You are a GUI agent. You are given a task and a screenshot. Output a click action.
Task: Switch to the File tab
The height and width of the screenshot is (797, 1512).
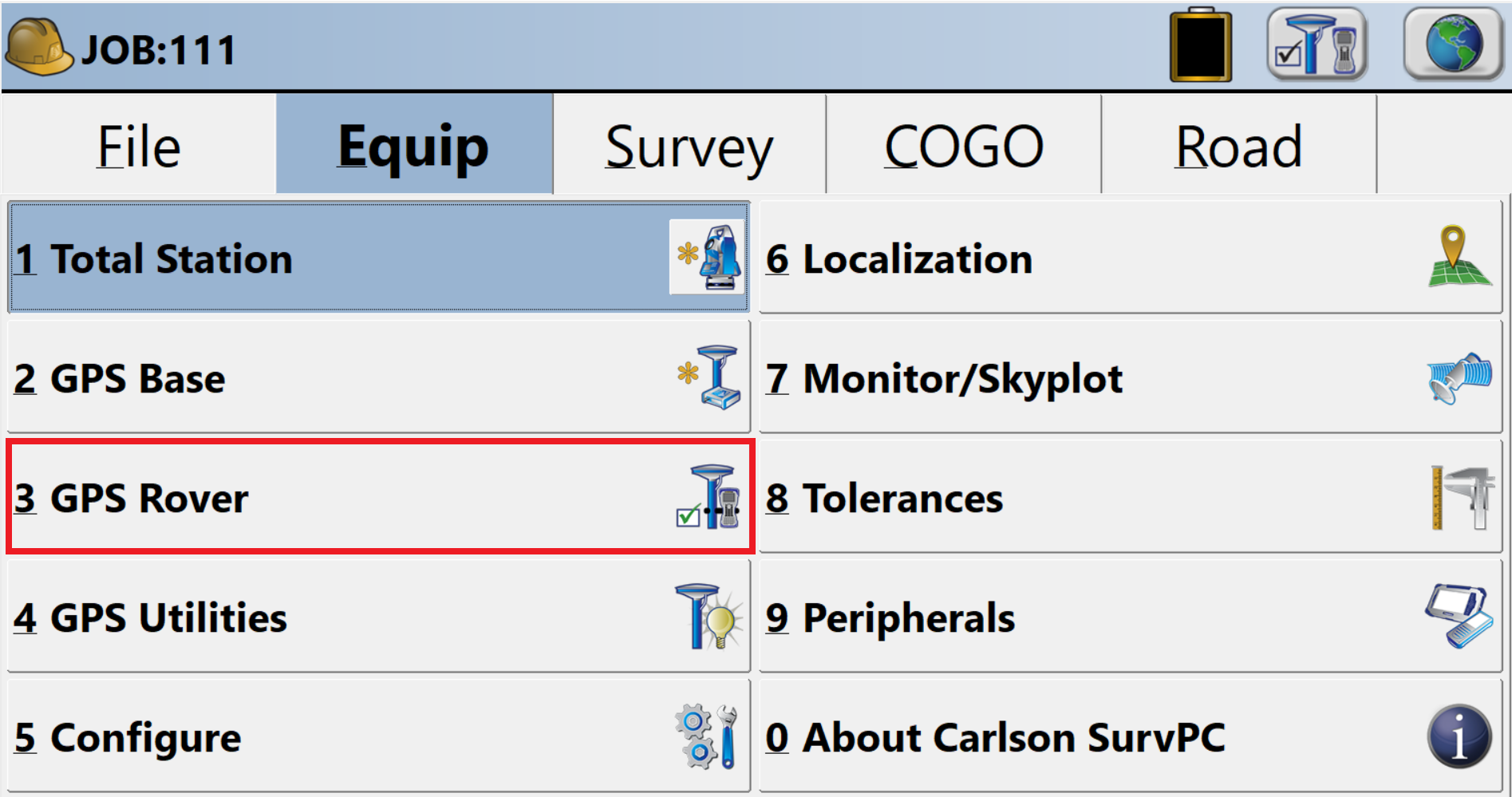(139, 145)
